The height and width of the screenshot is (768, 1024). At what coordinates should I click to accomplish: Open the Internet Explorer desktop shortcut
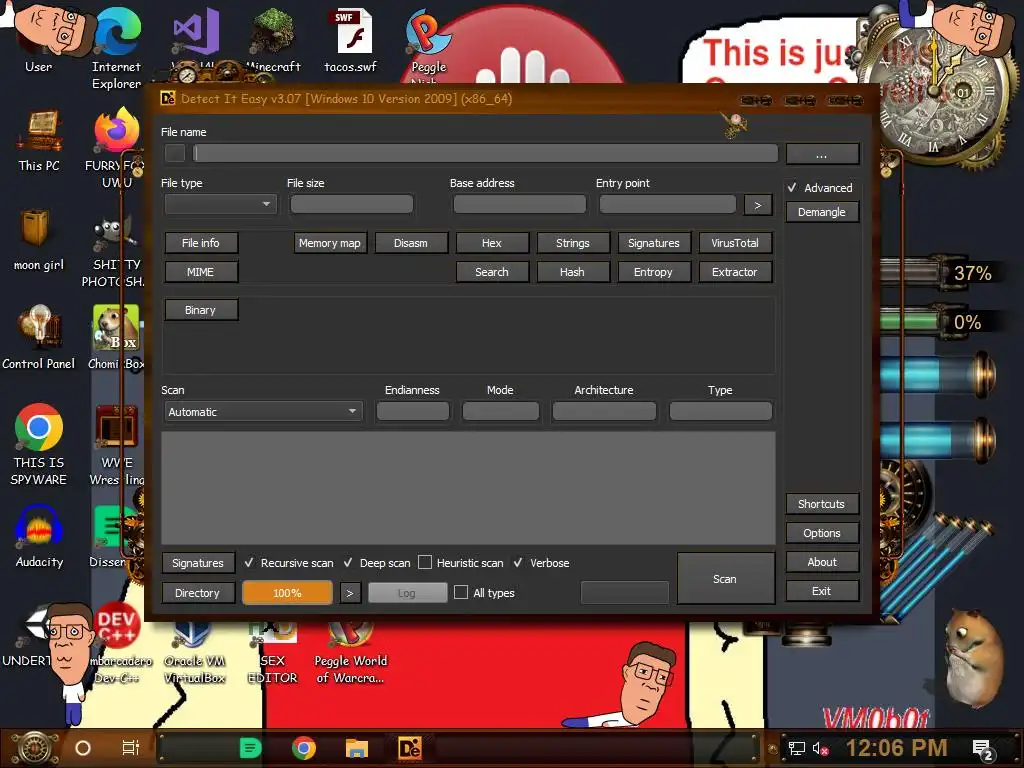tap(116, 47)
